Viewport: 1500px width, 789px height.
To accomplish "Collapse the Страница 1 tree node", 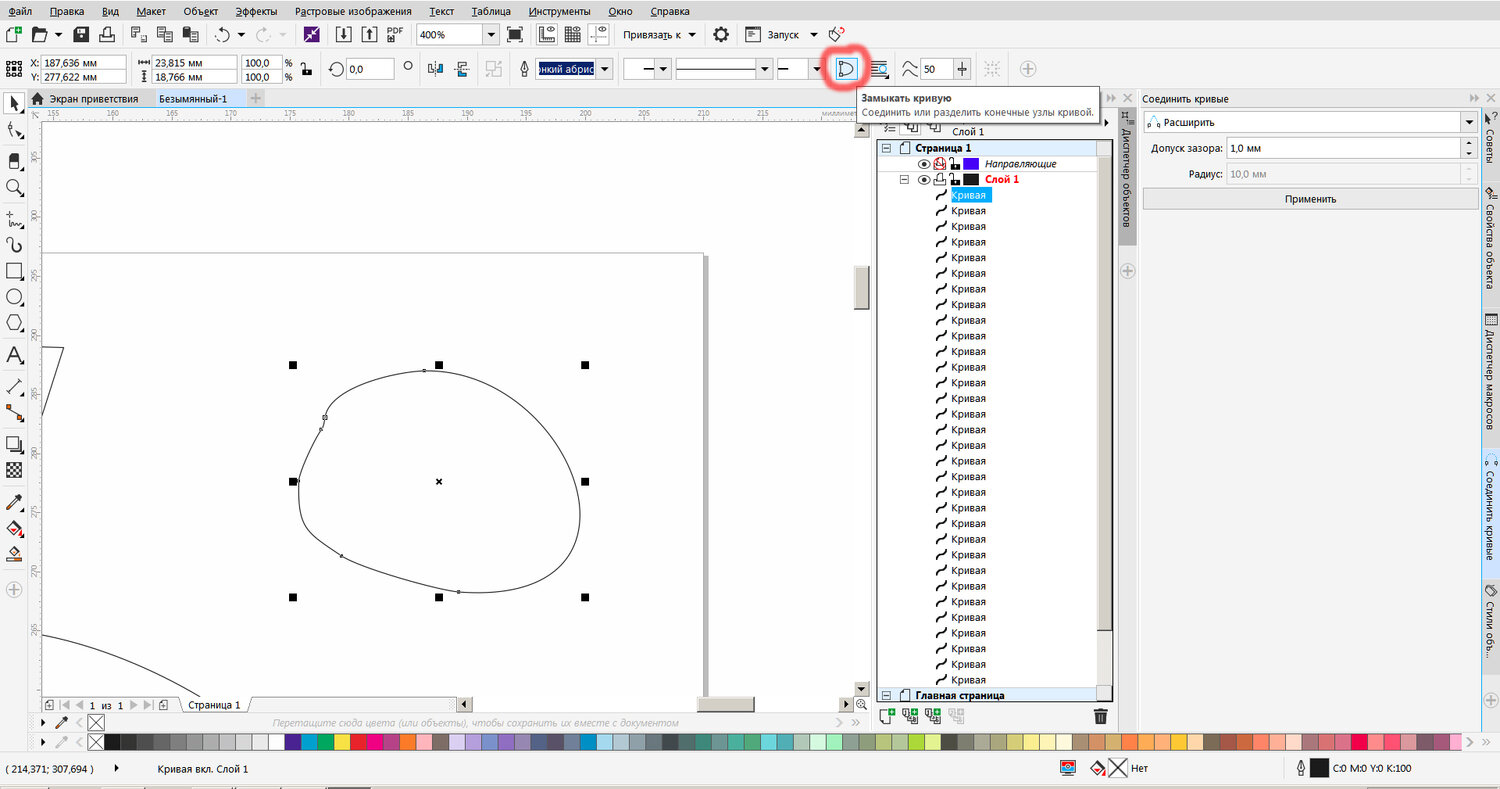I will (x=886, y=148).
